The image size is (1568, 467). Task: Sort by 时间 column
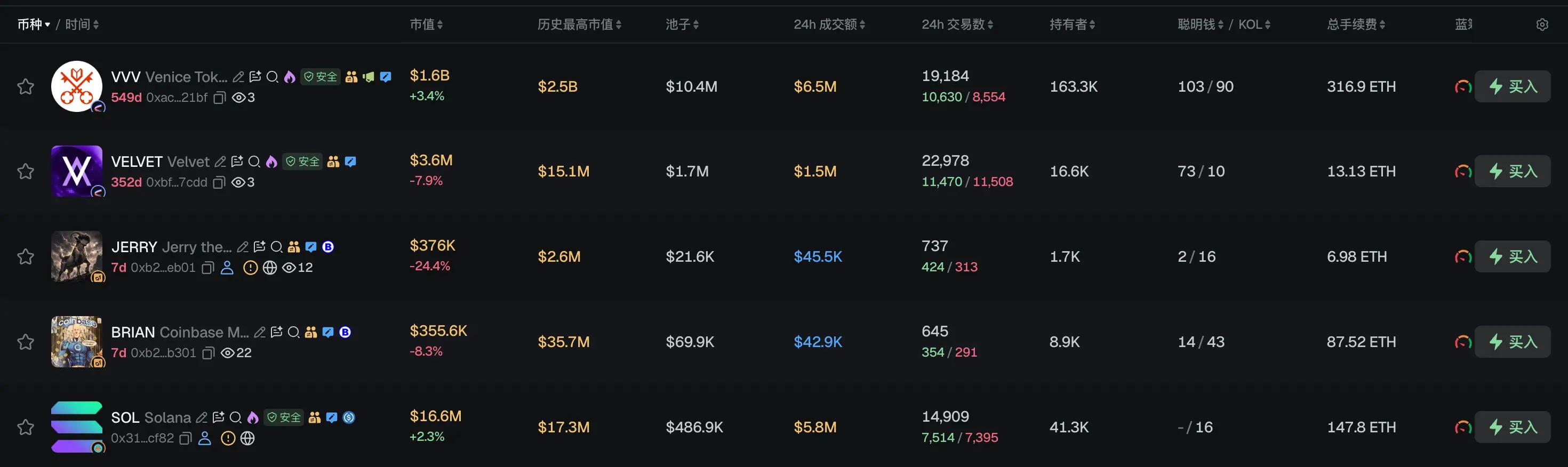tap(82, 25)
